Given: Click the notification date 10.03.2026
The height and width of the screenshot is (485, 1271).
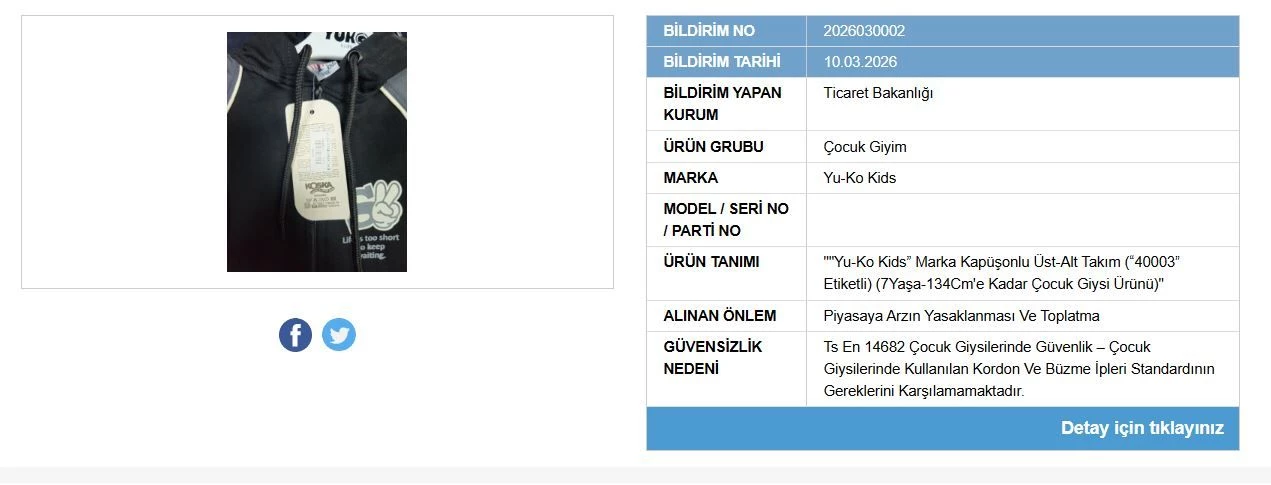Looking at the screenshot, I should [x=860, y=62].
